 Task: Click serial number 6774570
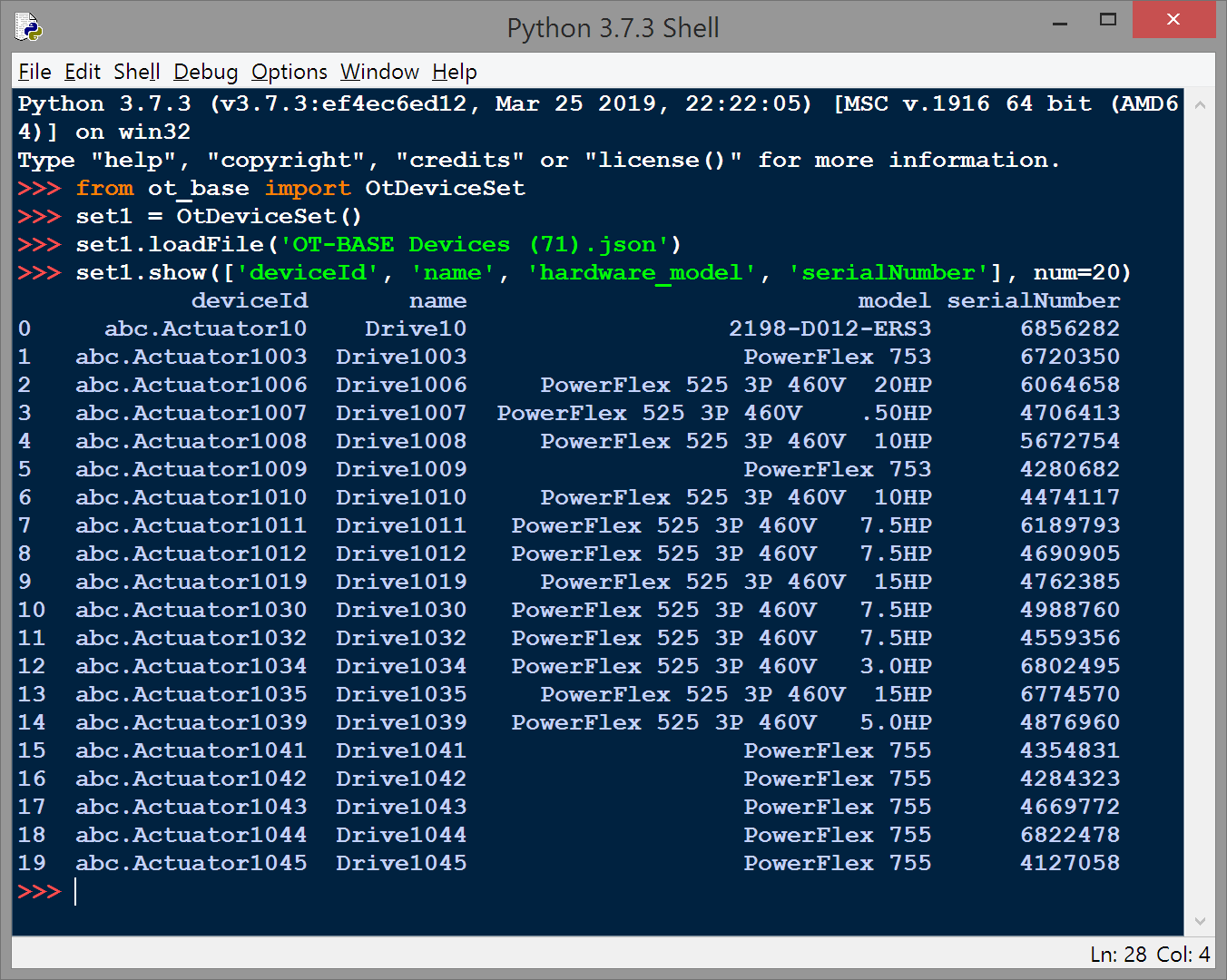click(x=1070, y=694)
